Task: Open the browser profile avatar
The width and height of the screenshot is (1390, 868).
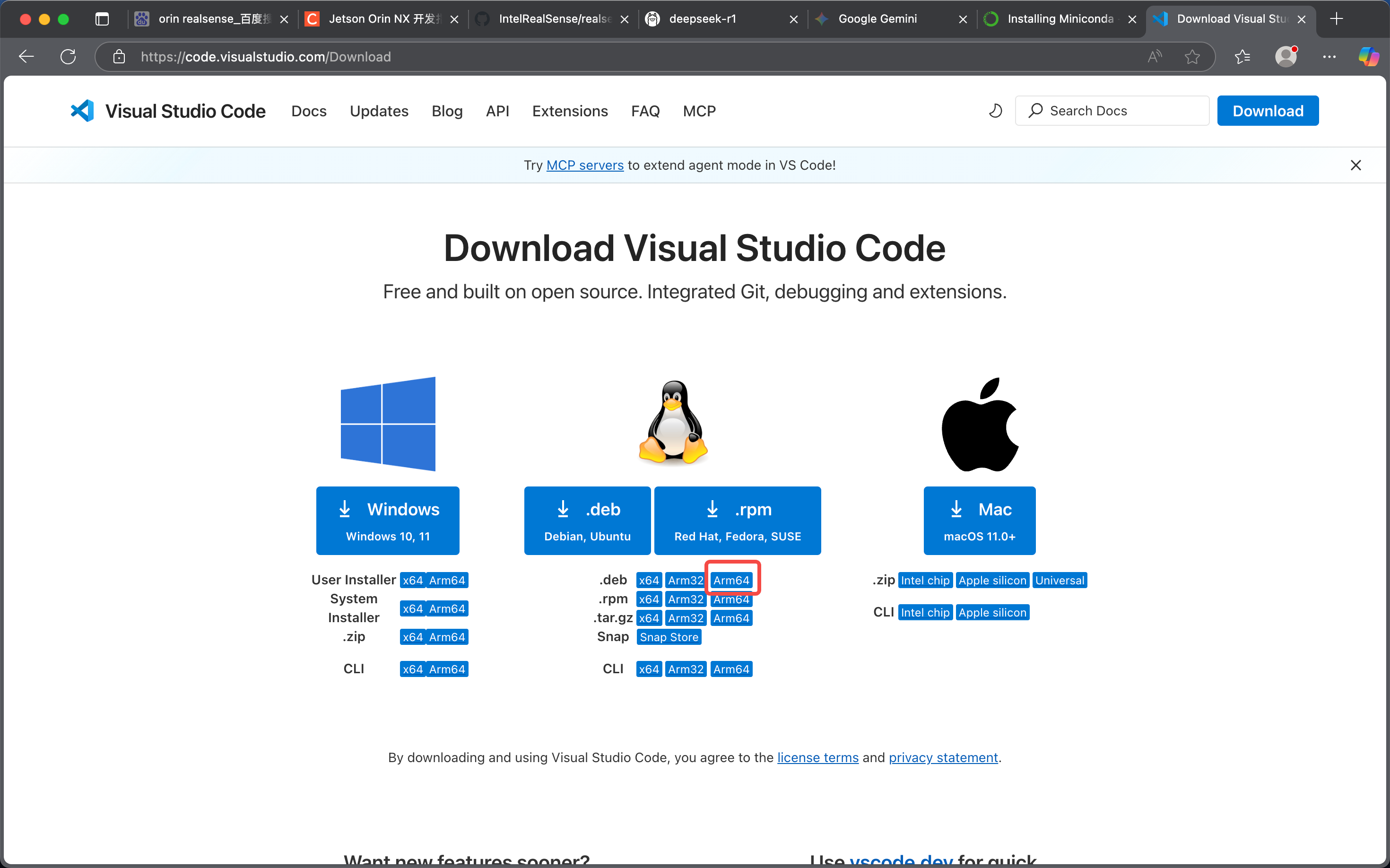Action: [1286, 57]
